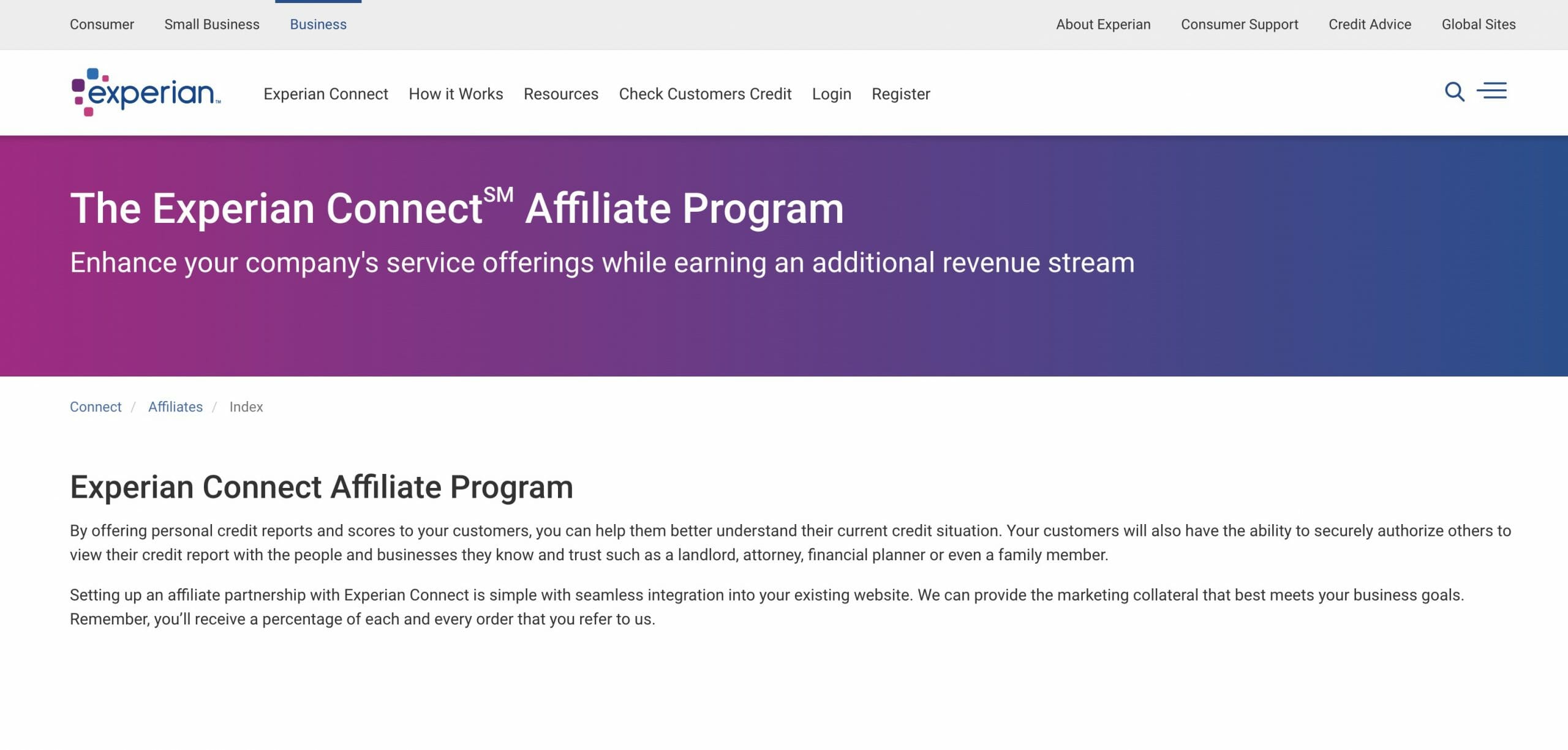Screen dimensions: 1568x750
Task: Go to Consumer Support
Action: [x=1240, y=24]
